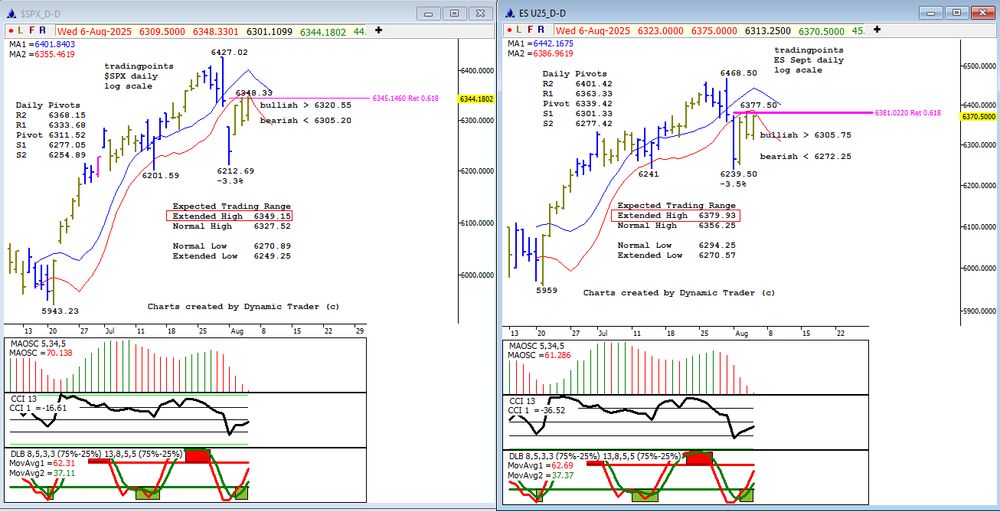This screenshot has width=1000, height=511.
Task: Click the bullish > 6320.55 annotation
Action: (305, 105)
